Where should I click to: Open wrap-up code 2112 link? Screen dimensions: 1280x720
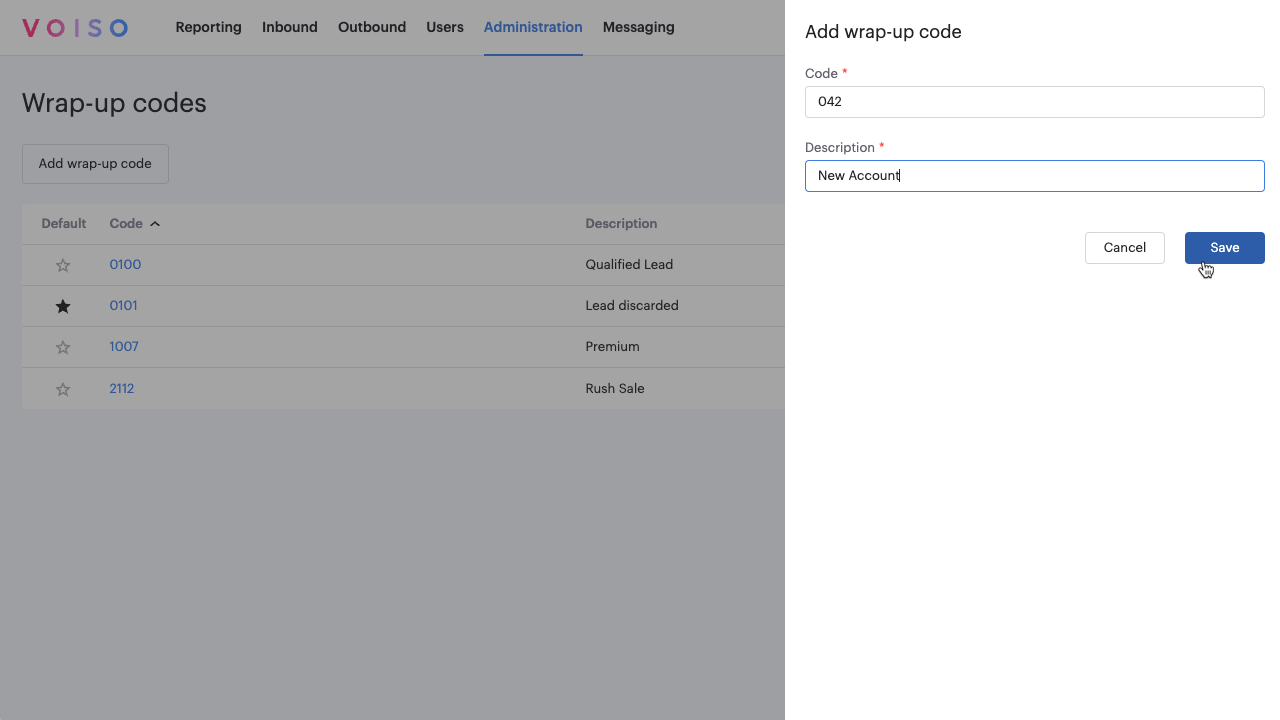click(x=121, y=388)
